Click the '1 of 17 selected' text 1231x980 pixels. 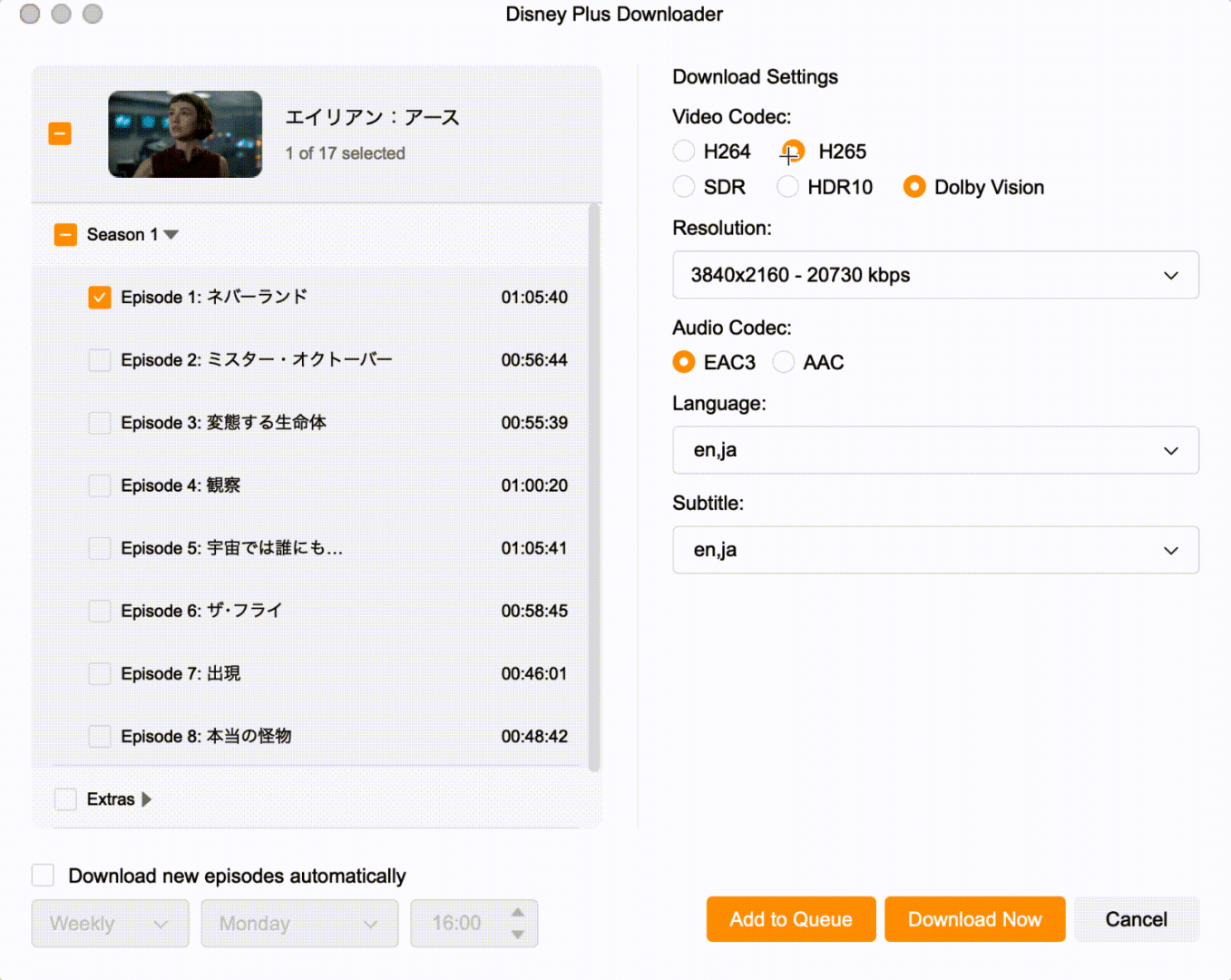tap(346, 153)
